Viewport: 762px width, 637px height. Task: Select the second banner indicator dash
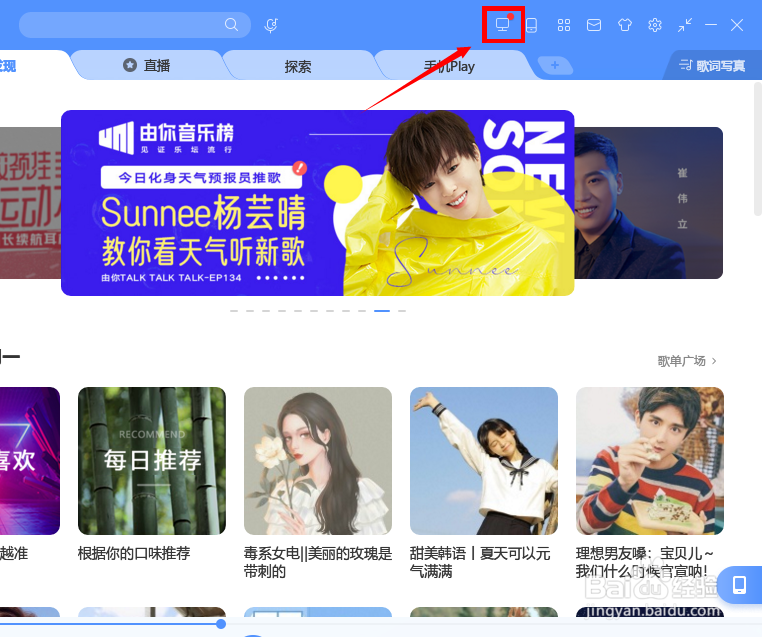tap(250, 310)
